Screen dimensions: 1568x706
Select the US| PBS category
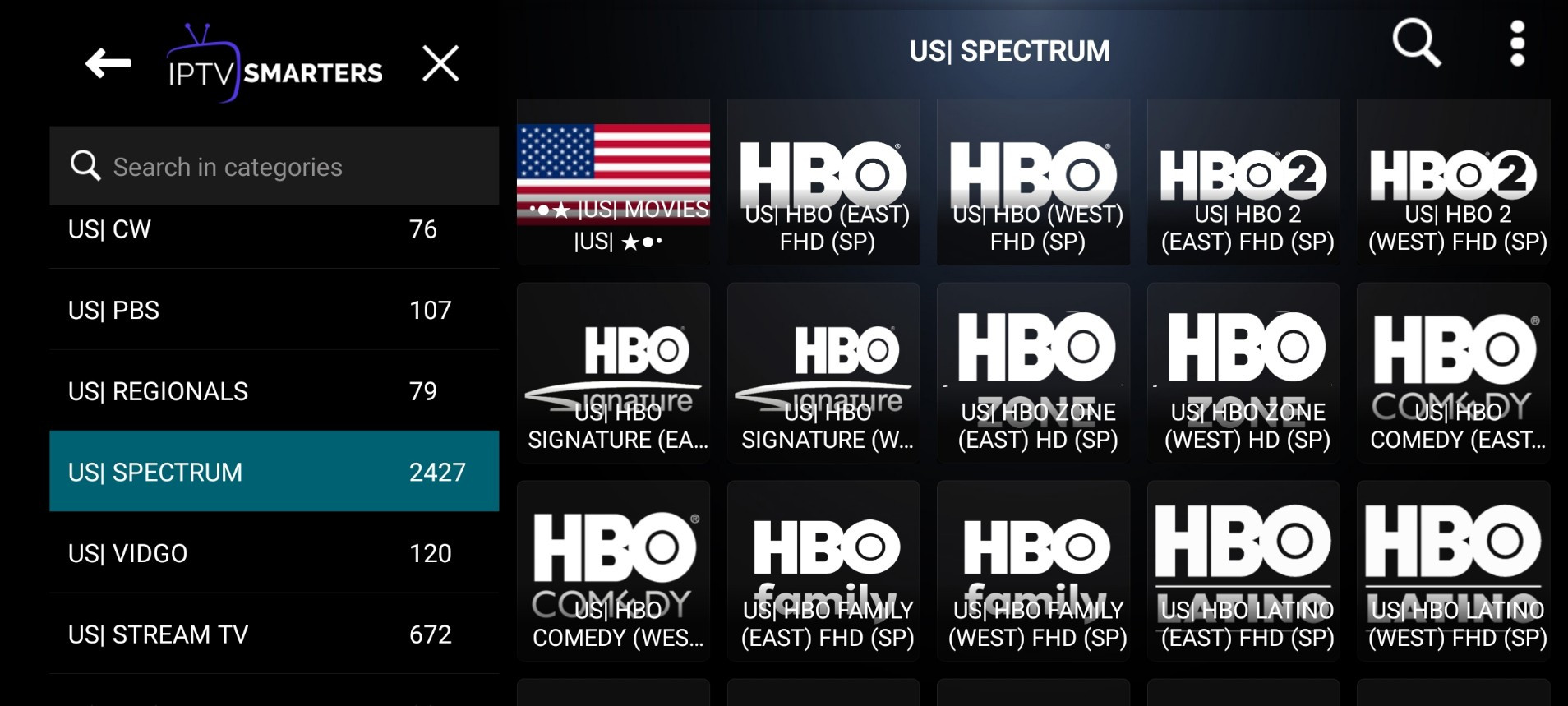[274, 310]
